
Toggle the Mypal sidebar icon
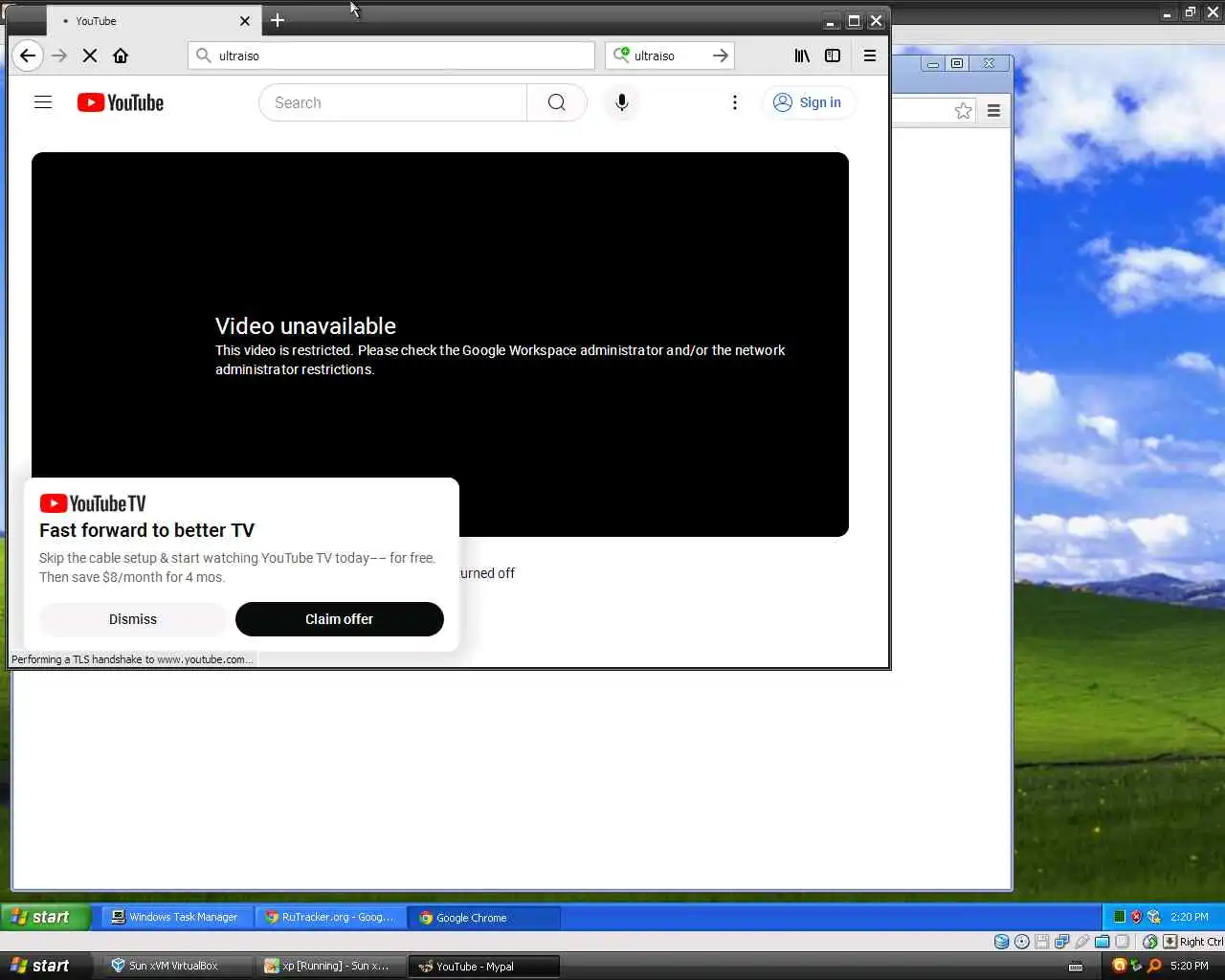click(833, 56)
